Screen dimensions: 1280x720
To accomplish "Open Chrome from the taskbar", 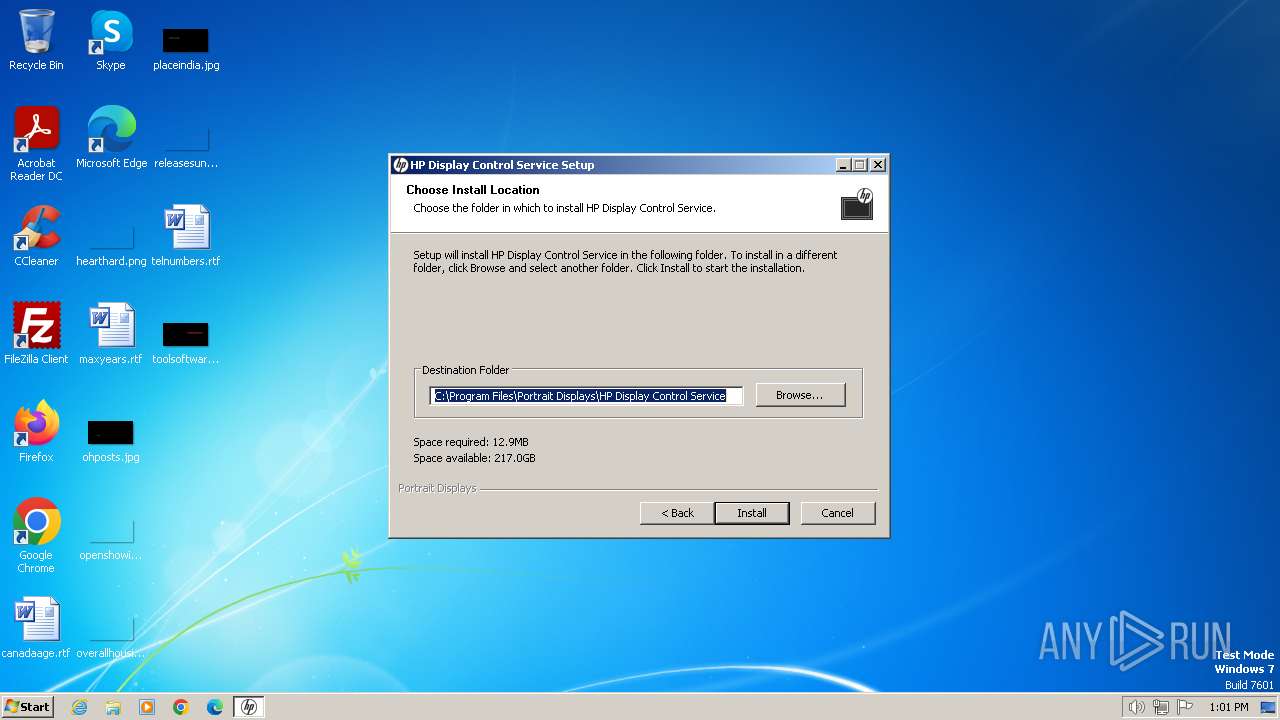I will point(181,707).
